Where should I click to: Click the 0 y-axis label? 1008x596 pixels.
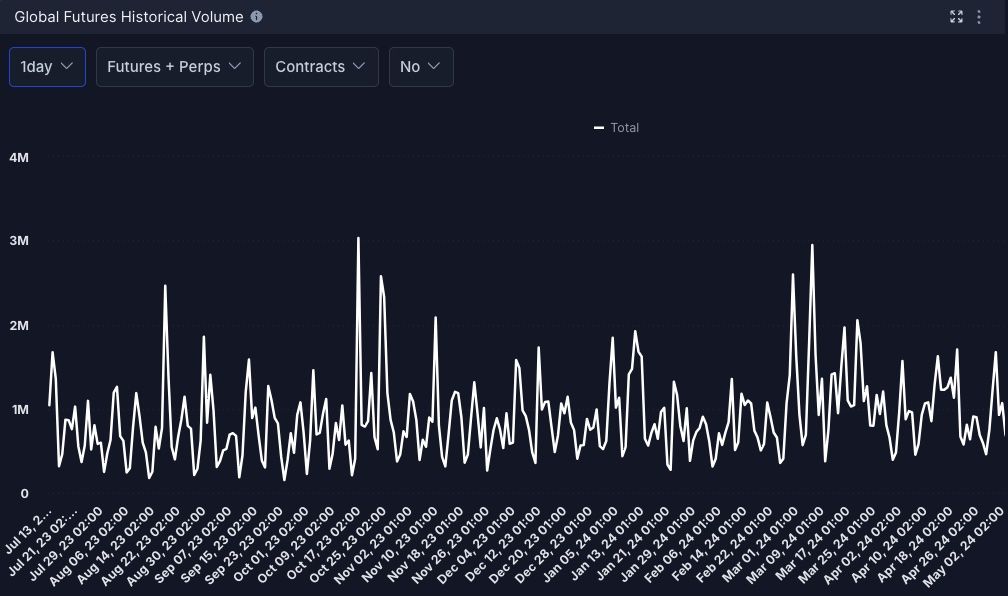pos(24,494)
